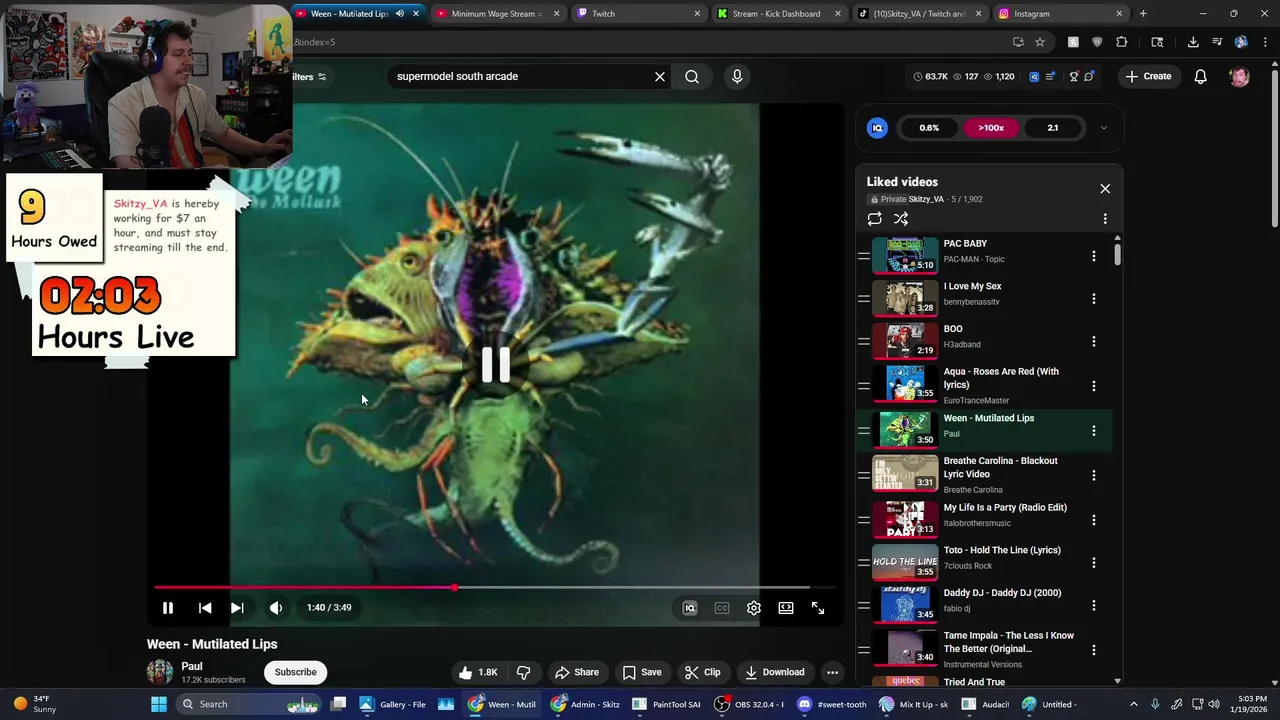Open options for I Love My Sex item
Image resolution: width=1280 pixels, height=720 pixels.
[x=1093, y=299]
